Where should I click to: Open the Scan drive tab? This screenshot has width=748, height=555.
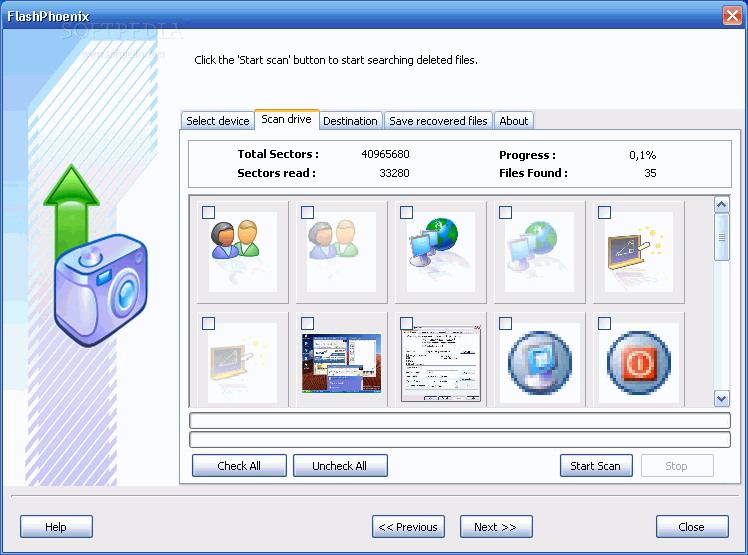point(286,119)
